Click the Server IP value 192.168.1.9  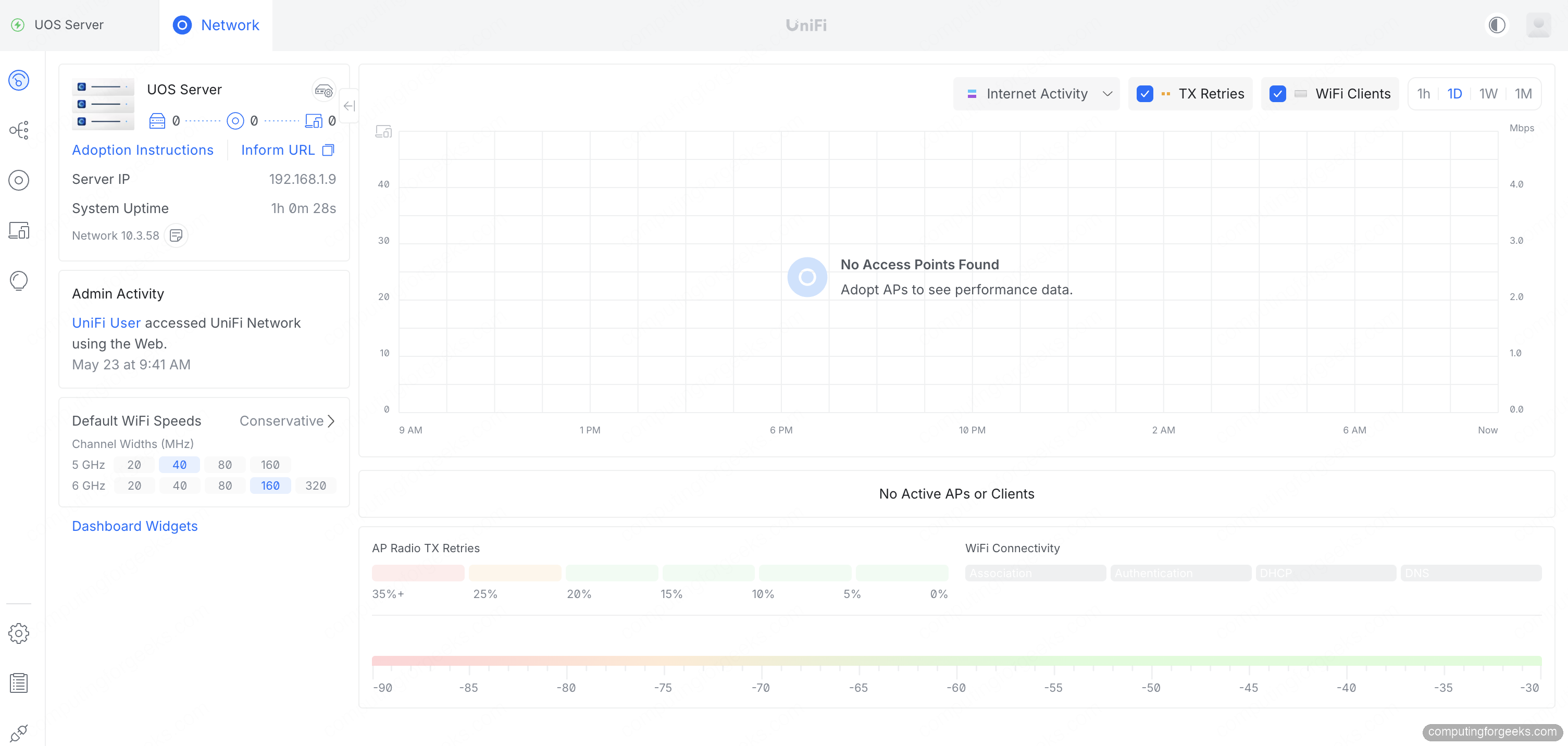pos(302,180)
